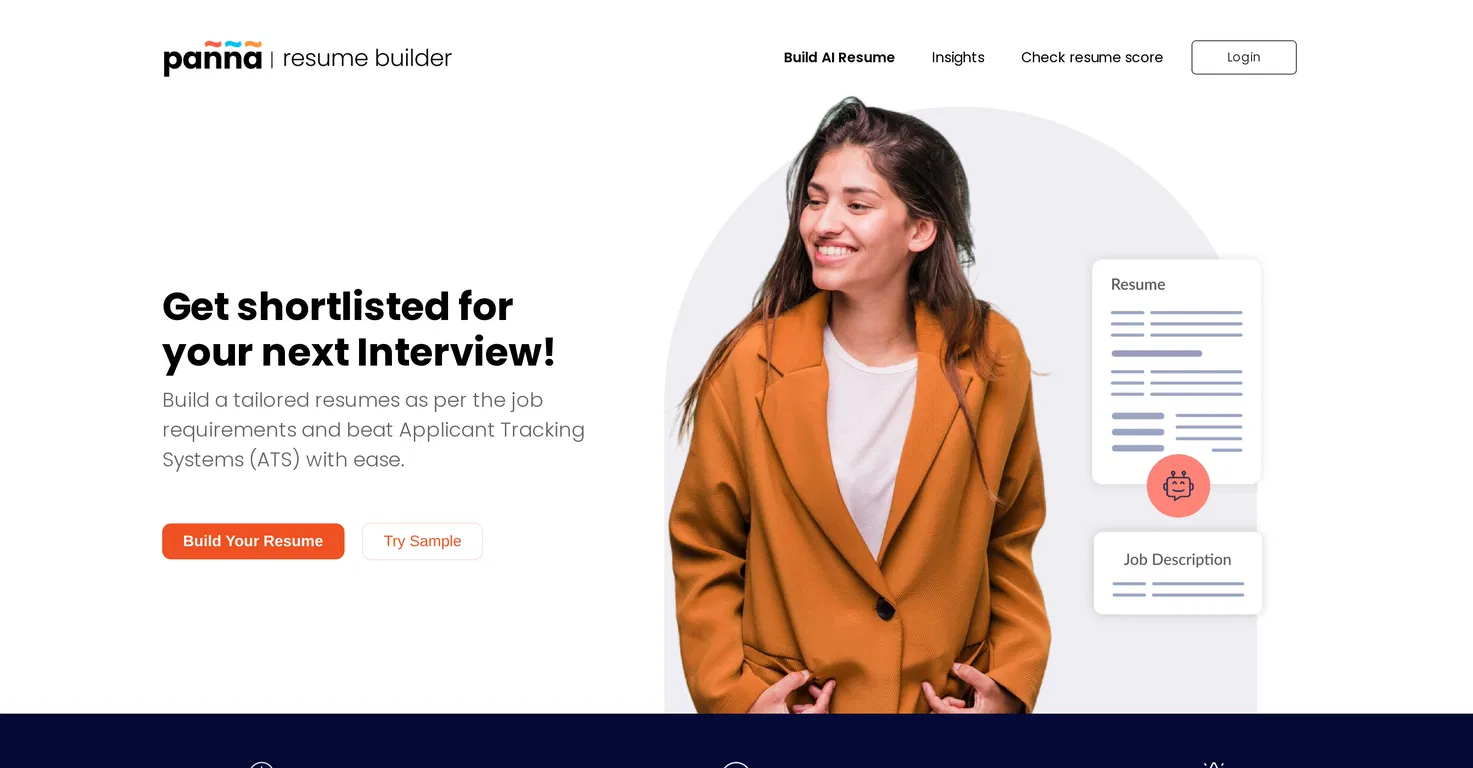This screenshot has height=768, width=1473.
Task: Select the Try Sample button
Action: point(422,541)
